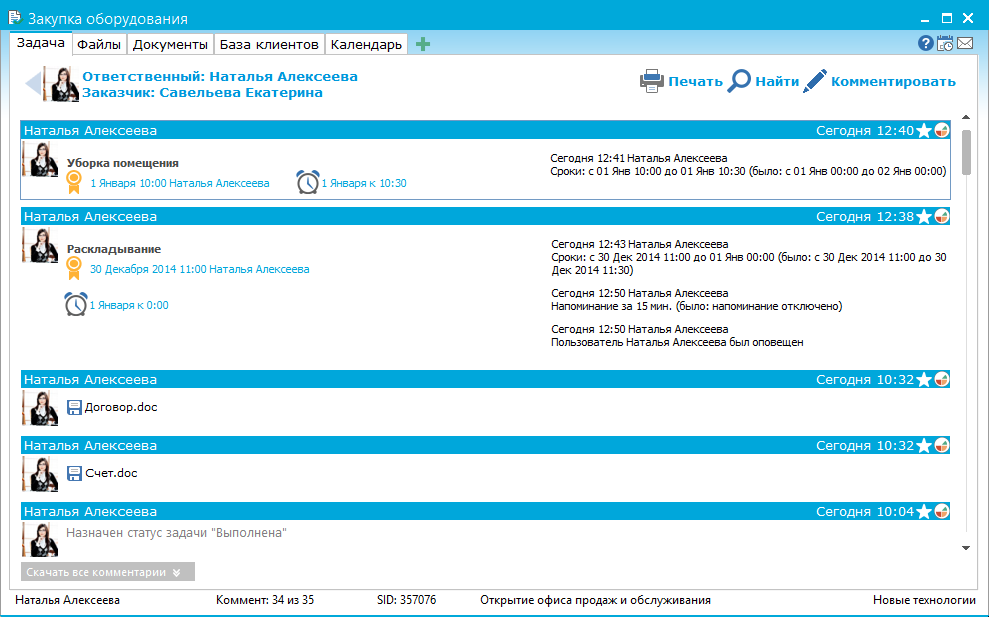Viewport: 989px width, 617px height.
Task: Click the avatar in the Уборка помещения comment
Action: (40, 159)
